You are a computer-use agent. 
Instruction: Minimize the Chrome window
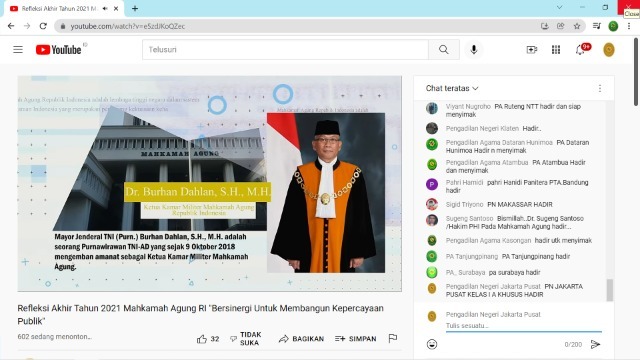582,7
